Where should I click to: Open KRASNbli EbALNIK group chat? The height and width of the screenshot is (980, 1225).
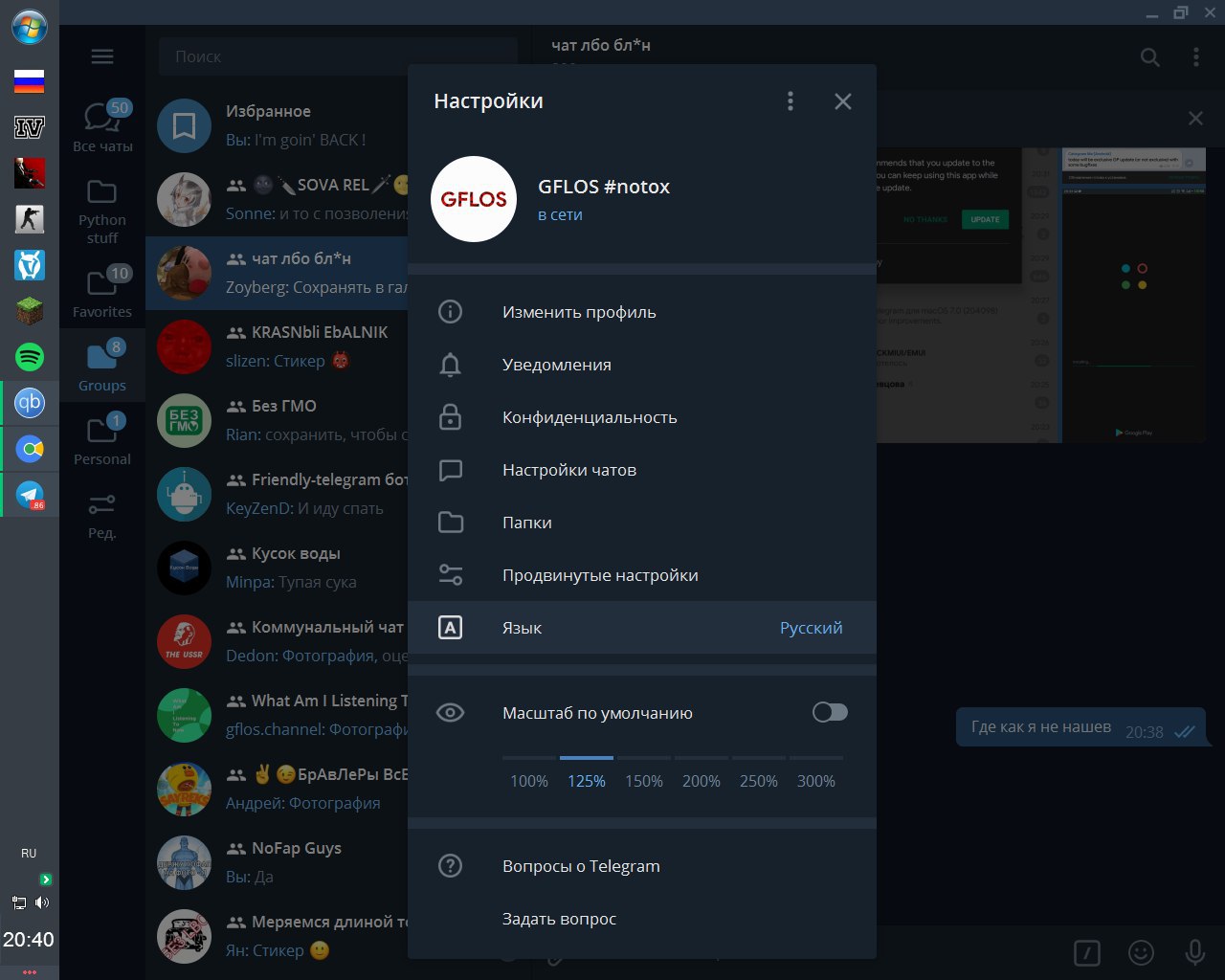pos(278,346)
